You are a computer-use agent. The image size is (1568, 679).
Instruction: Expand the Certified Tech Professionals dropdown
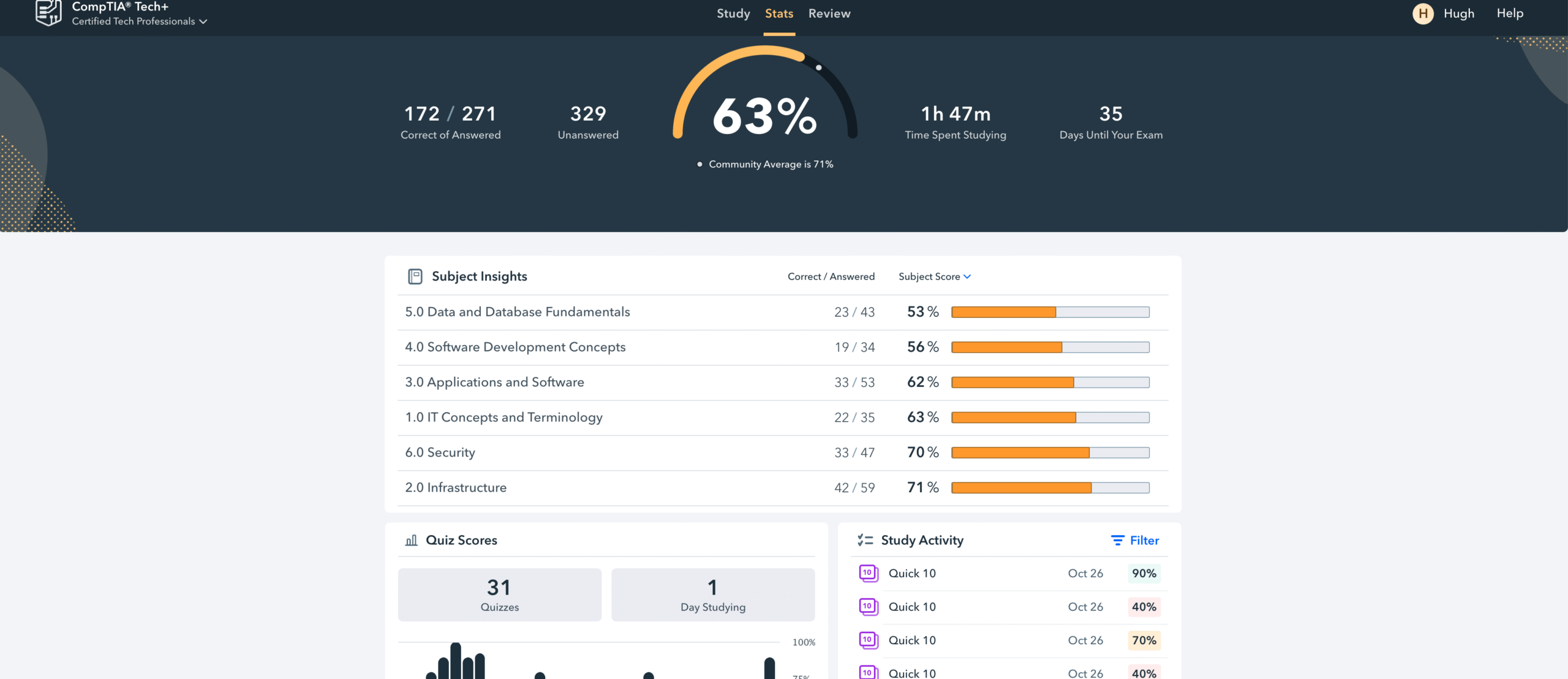tap(140, 21)
